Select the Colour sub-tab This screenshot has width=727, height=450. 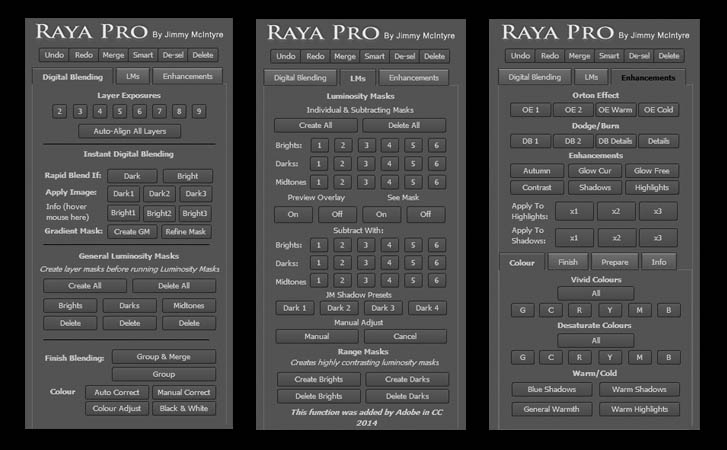[522, 263]
